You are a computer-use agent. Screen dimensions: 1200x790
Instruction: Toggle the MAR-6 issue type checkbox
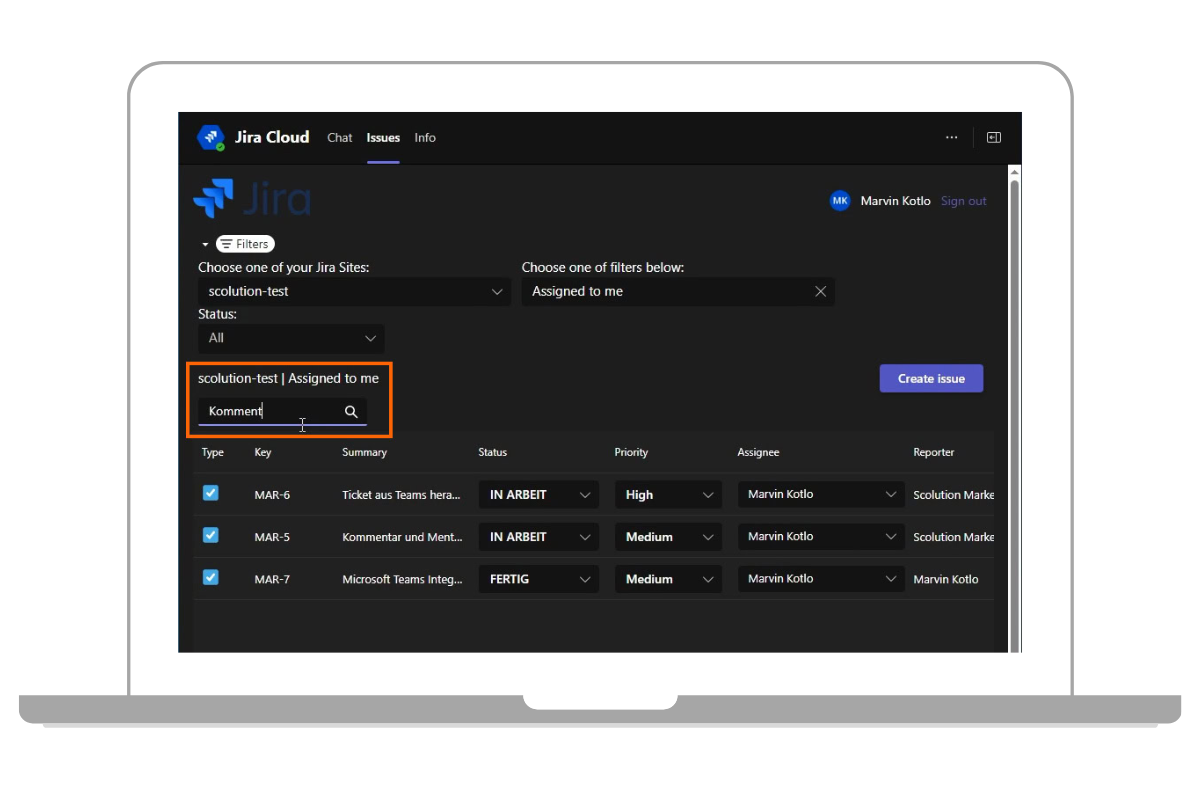click(x=211, y=493)
